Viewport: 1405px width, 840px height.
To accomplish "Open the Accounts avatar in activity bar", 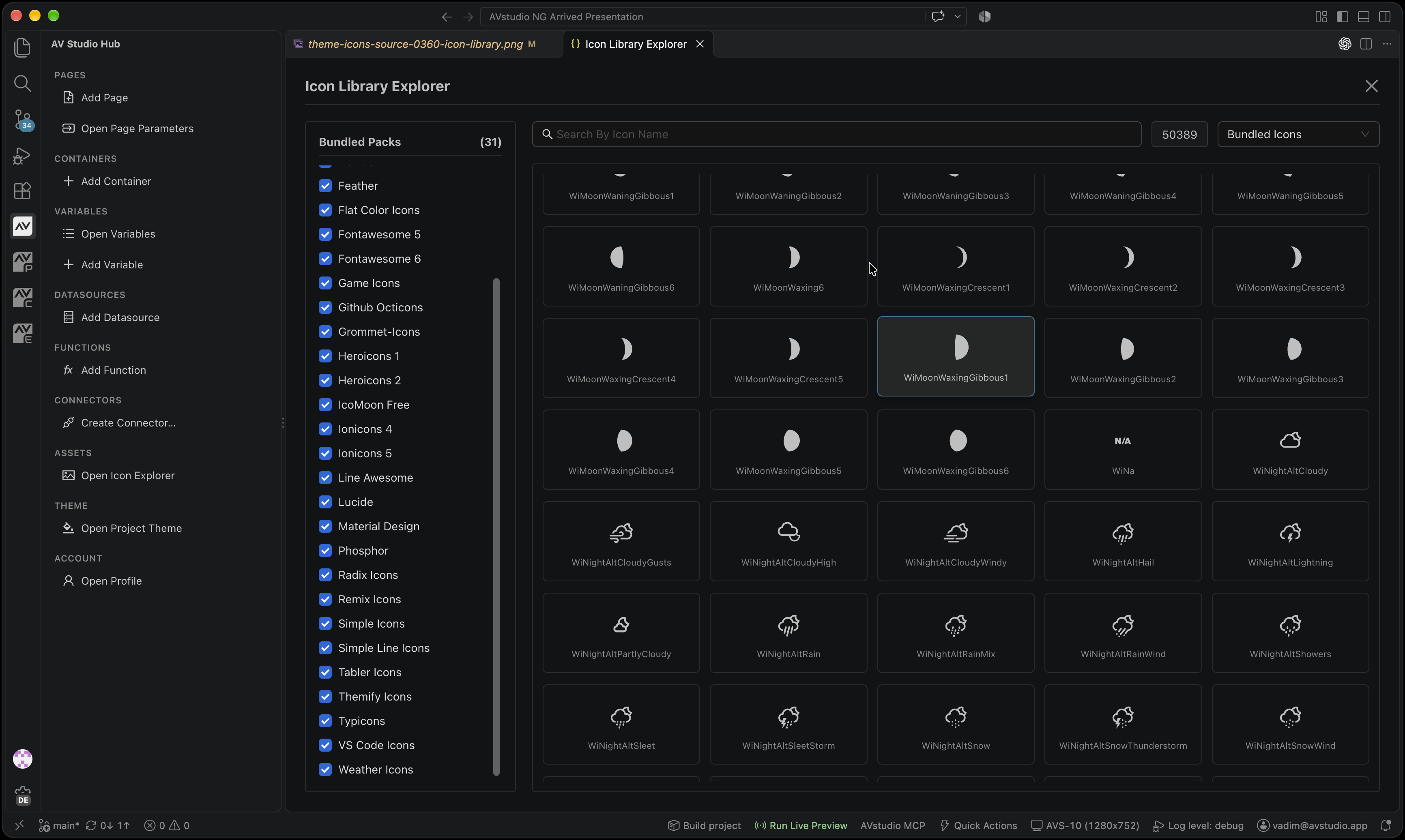I will click(x=23, y=759).
